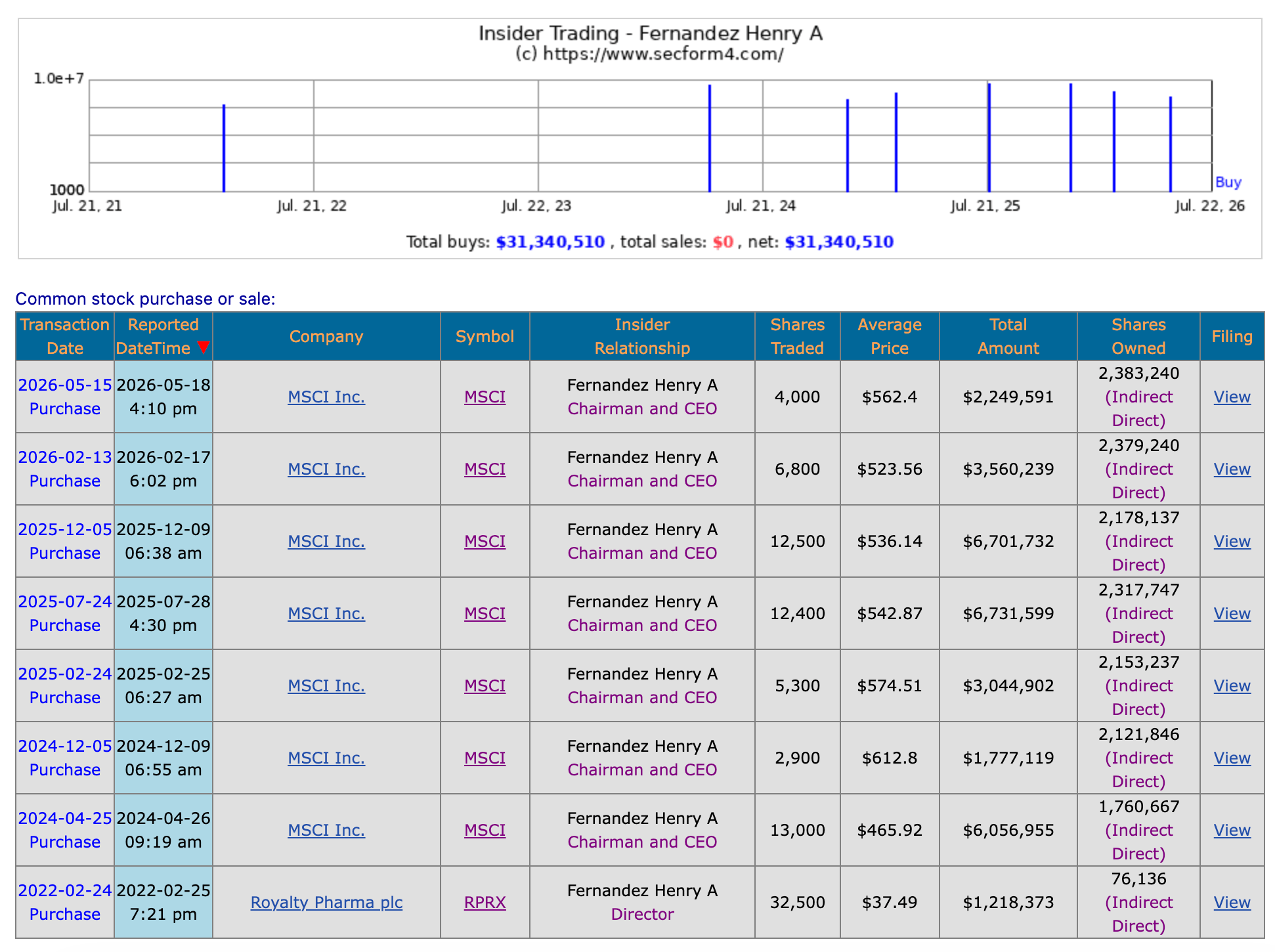Select the average price $523.56
This screenshot has height=952, width=1275.
click(x=890, y=469)
